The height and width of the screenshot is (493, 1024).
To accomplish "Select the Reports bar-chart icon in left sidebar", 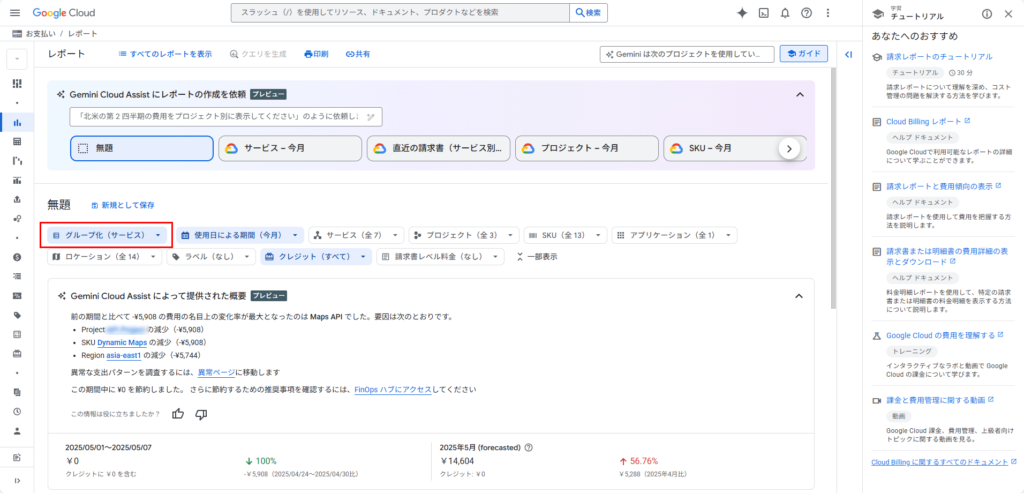I will [x=17, y=122].
